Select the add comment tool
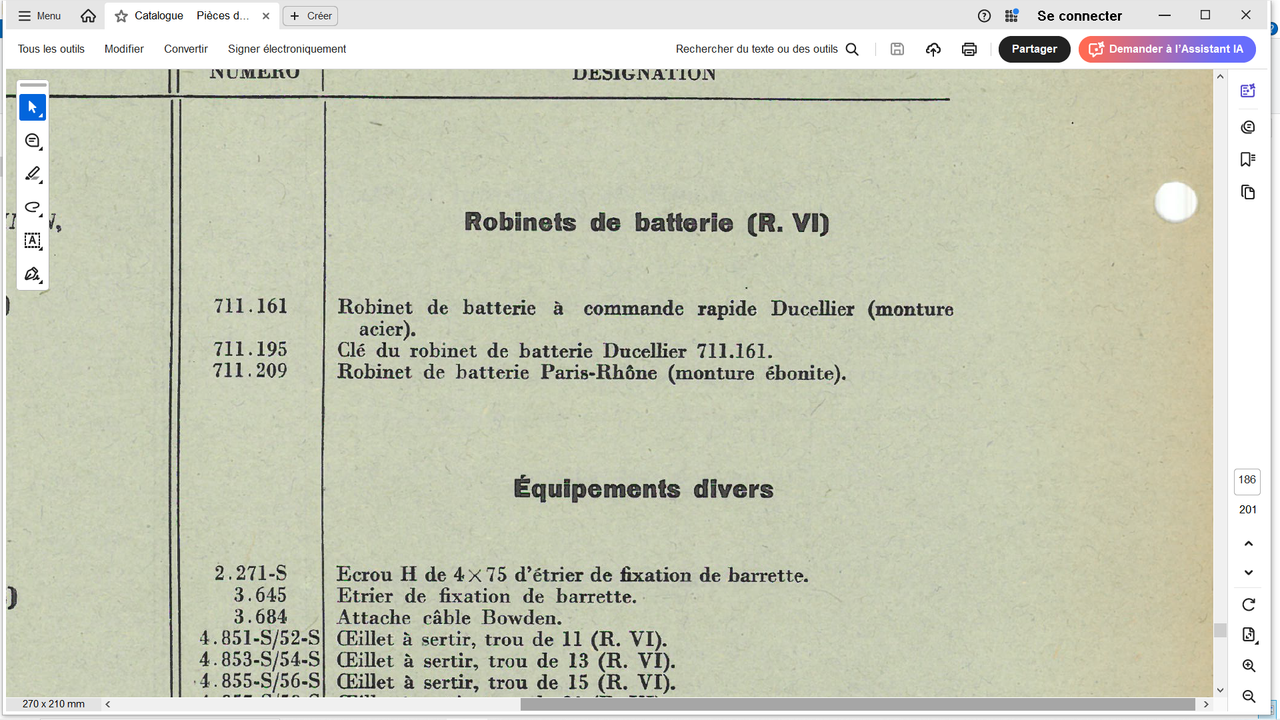1280x720 pixels. tap(33, 141)
